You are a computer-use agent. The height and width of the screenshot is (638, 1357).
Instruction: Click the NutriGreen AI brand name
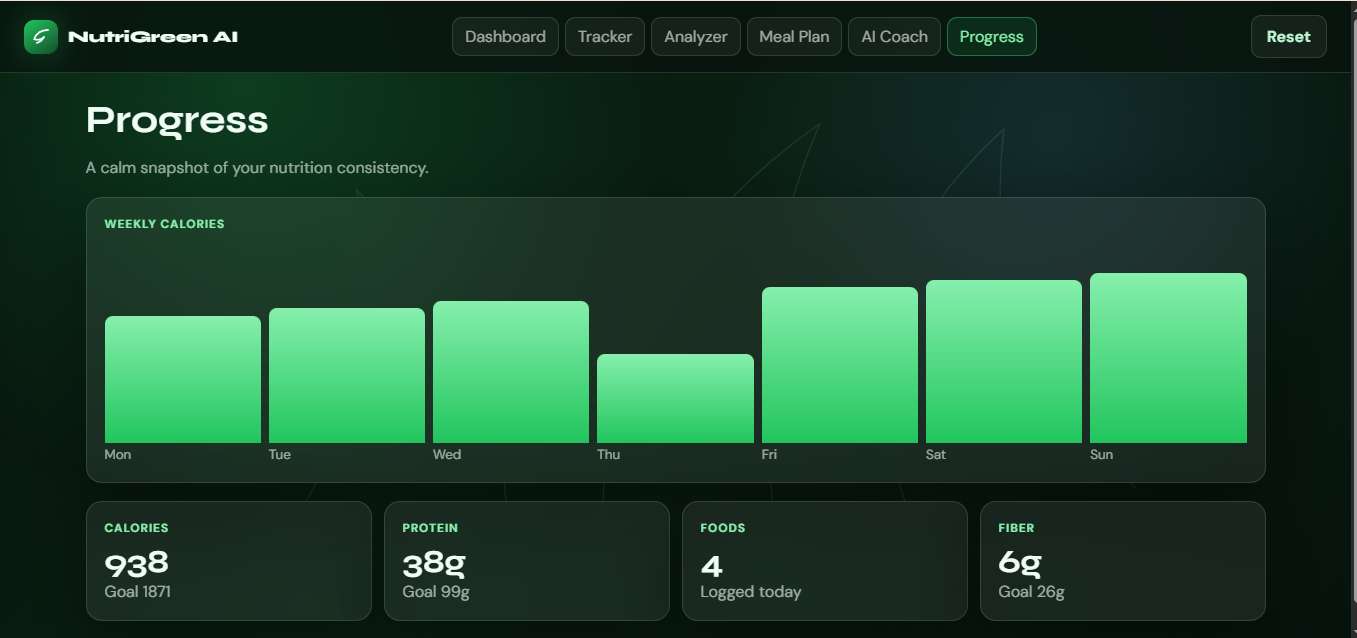click(x=153, y=37)
